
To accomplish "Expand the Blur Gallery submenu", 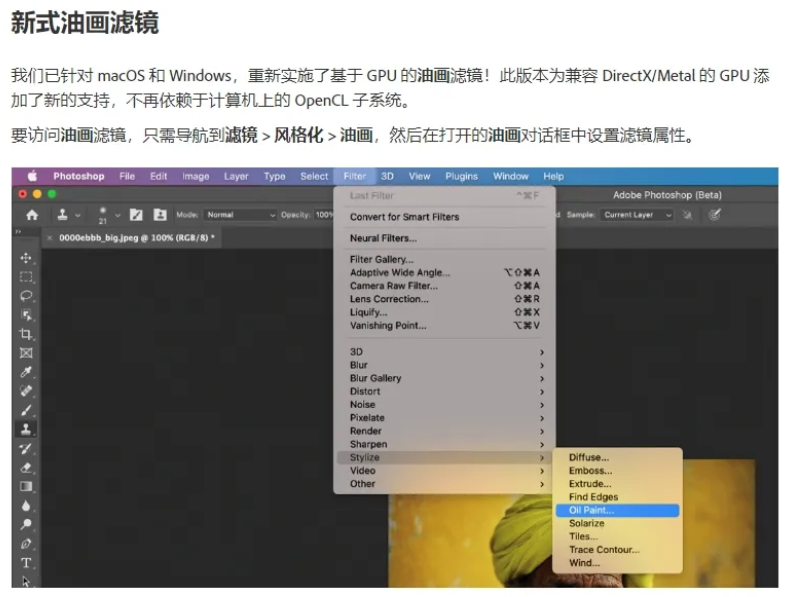I will click(447, 378).
